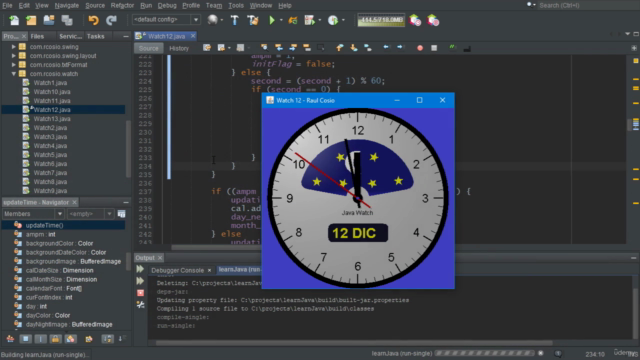
Task: Switch to the Files tab
Action: 37,36
